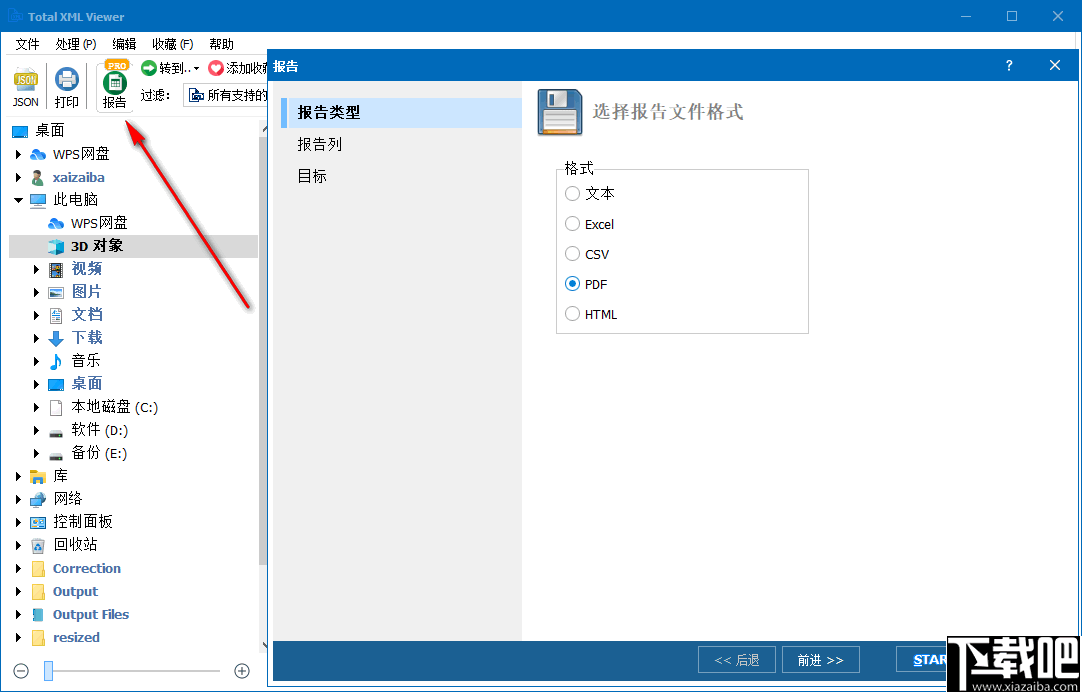Expand the 下载 downloads tree node
Viewport: 1082px width, 692px height.
point(37,337)
